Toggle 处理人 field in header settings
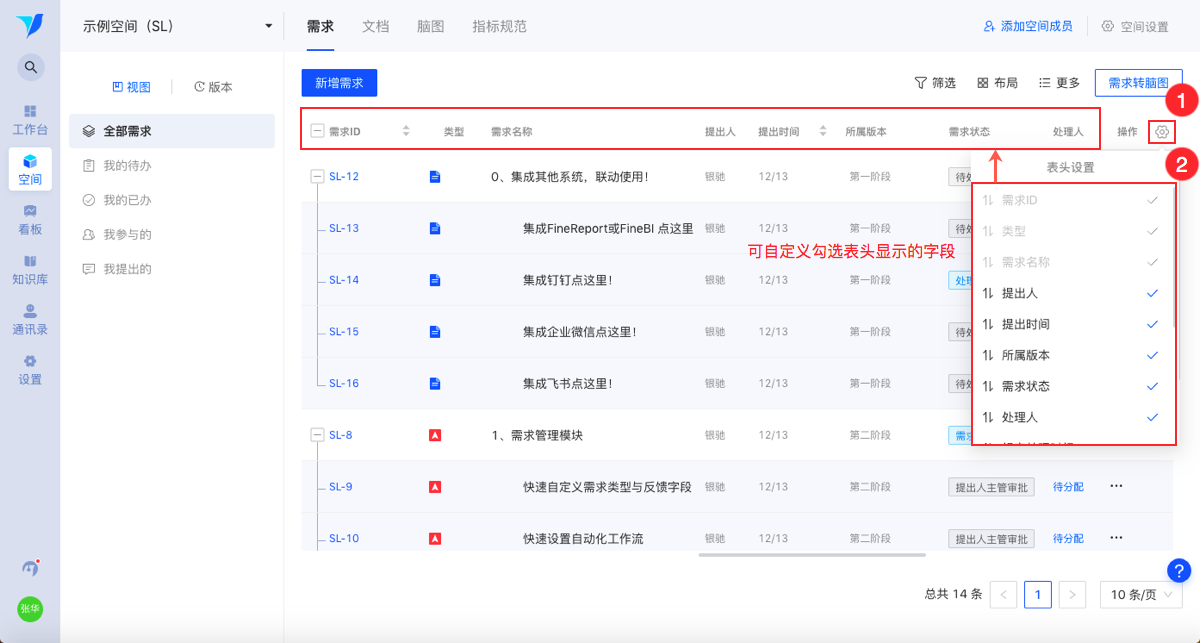The image size is (1202, 643). click(1074, 417)
